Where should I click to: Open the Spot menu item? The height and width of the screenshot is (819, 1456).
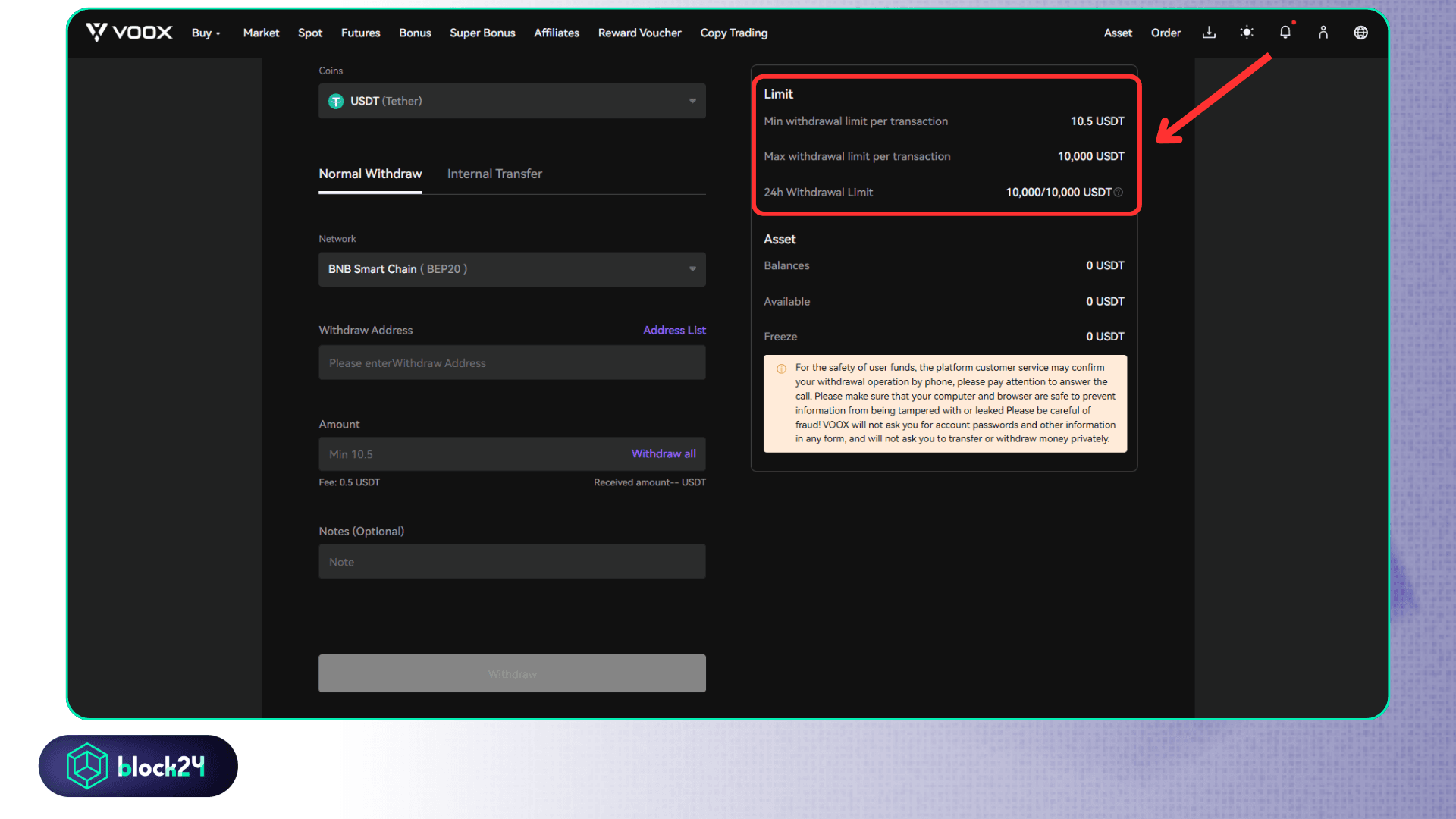tap(310, 33)
